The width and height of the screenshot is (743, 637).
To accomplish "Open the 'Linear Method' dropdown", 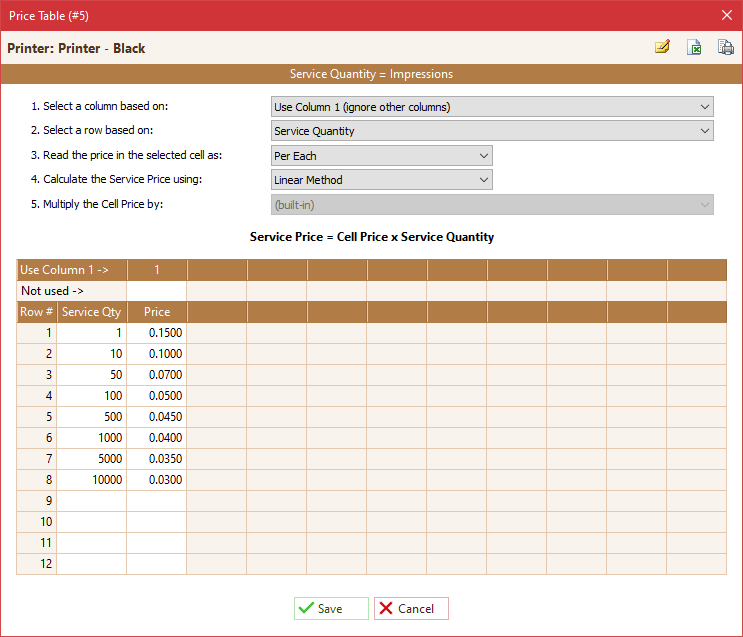I will 381,180.
